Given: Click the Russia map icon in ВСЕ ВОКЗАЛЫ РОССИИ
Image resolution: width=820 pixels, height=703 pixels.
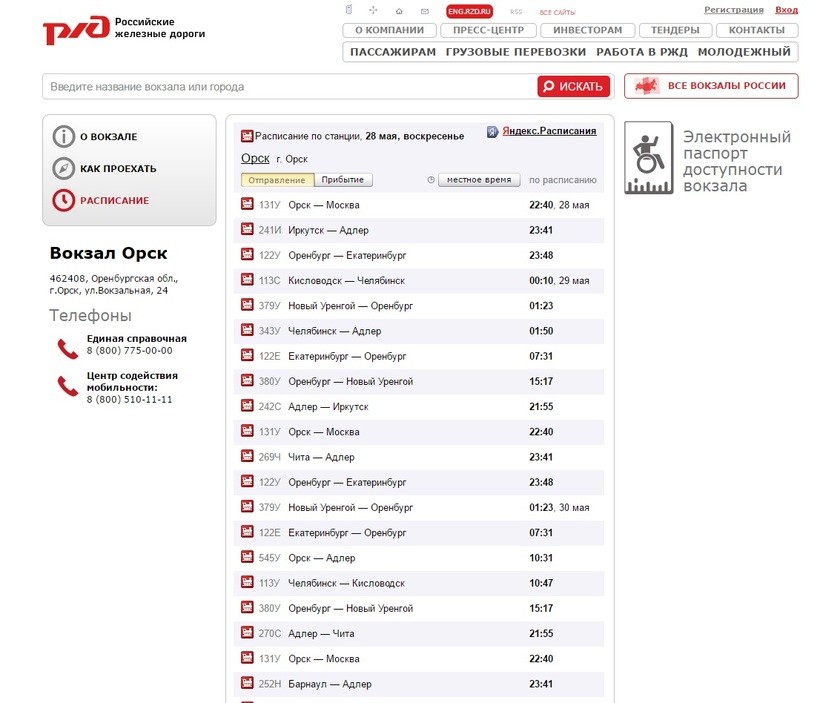Looking at the screenshot, I should pos(646,86).
